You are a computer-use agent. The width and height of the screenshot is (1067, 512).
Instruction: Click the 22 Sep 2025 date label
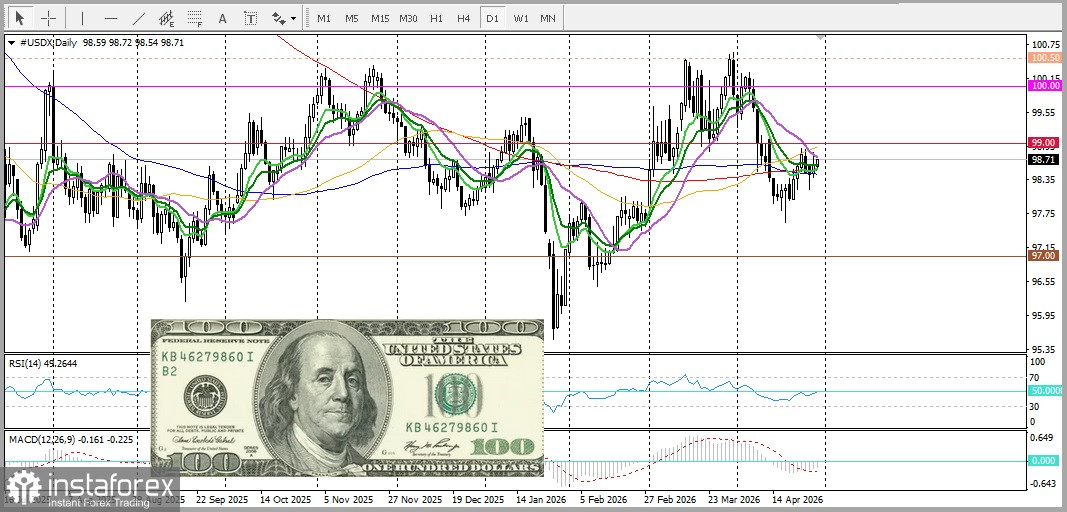[221, 499]
